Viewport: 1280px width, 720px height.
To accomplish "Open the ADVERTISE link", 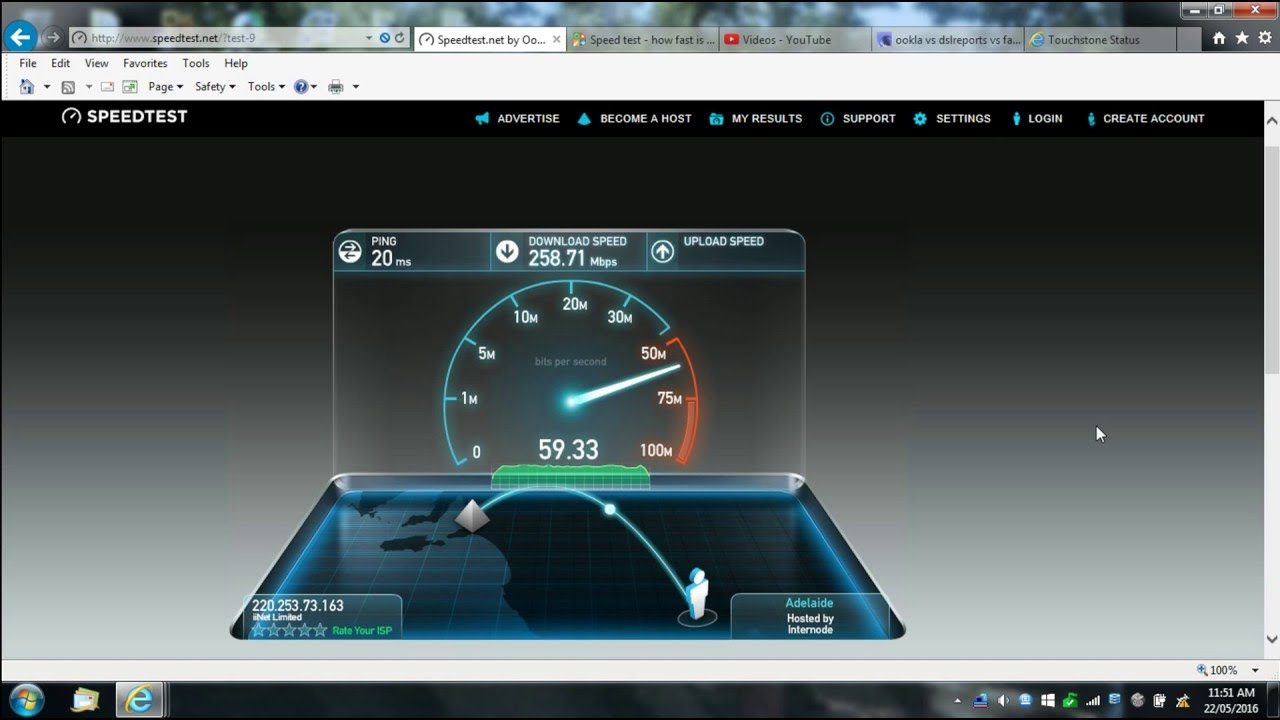I will [x=518, y=118].
